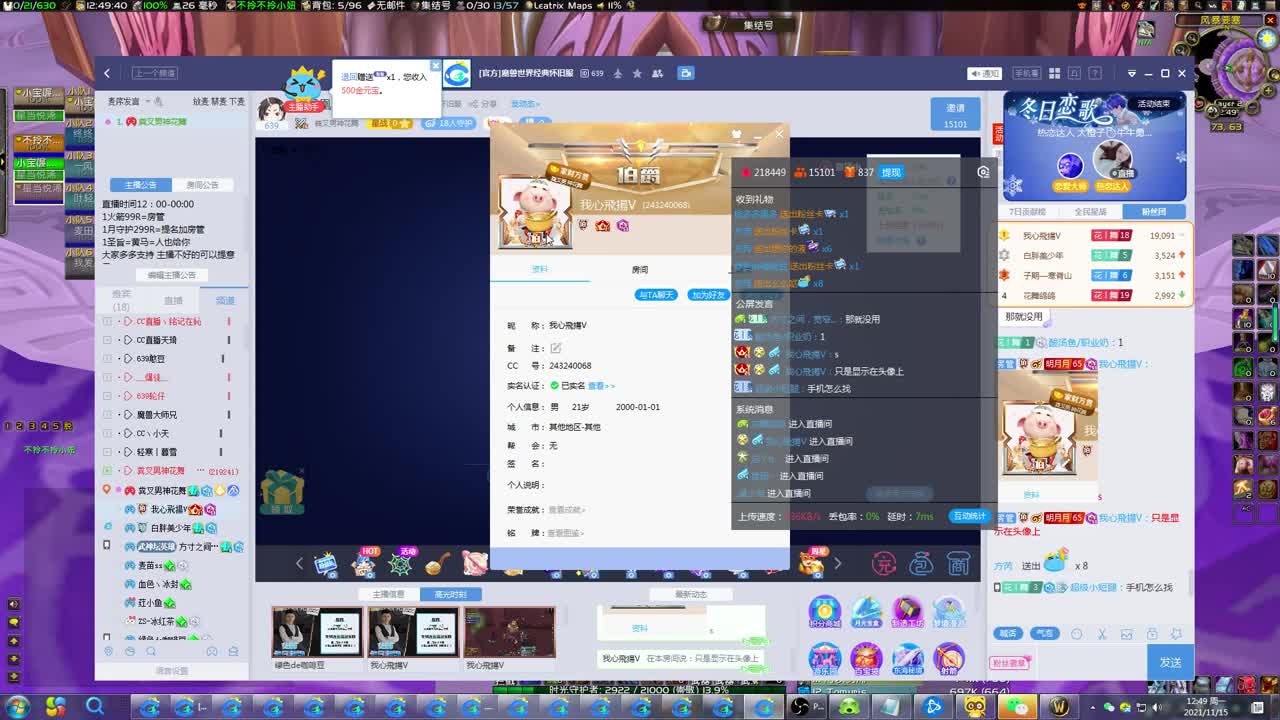This screenshot has height=720, width=1280.
Task: Open the 资料 tab in the profile card
Action: (x=540, y=269)
